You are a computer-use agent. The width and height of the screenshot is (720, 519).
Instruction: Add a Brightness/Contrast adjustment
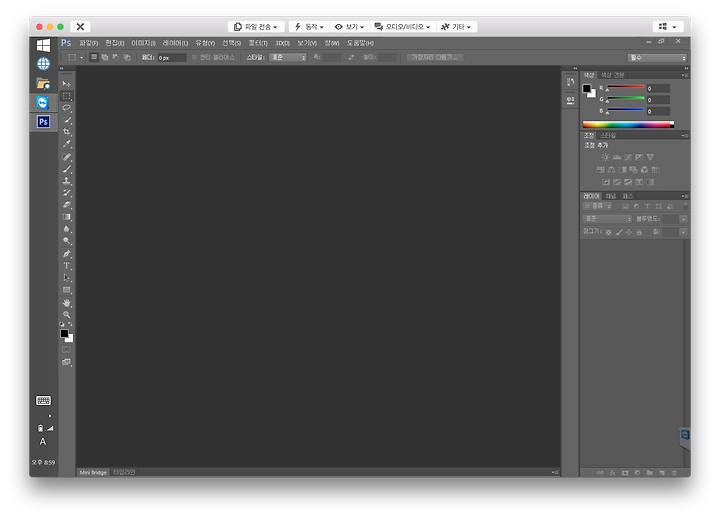click(606, 157)
